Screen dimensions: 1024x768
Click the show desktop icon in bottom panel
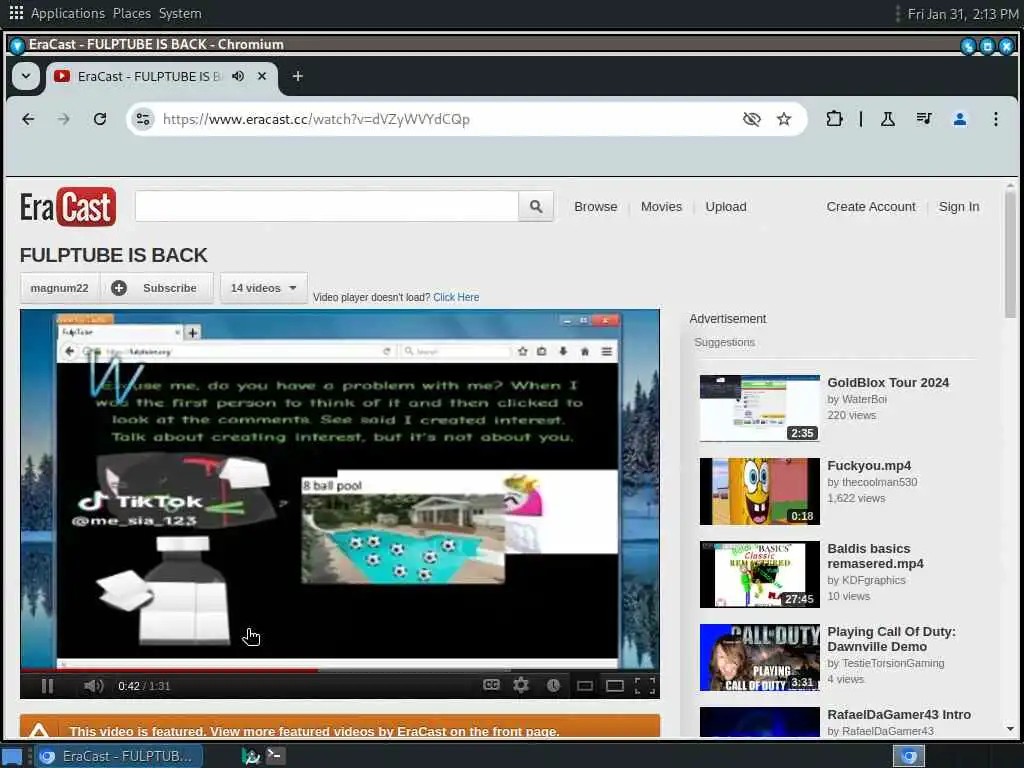point(12,757)
